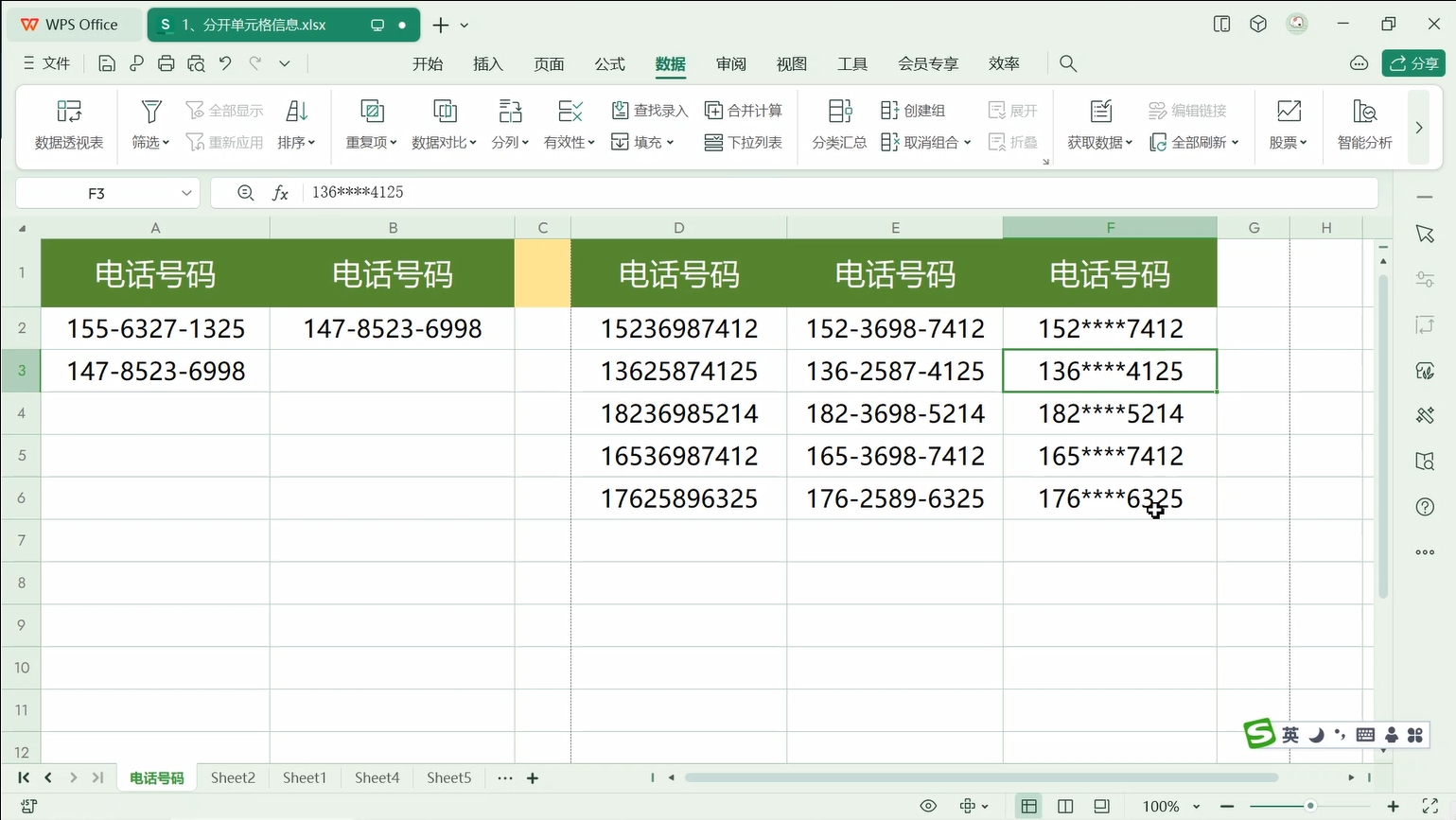Click the 获取数据 get data tool
This screenshot has height=820, width=1456.
(1100, 125)
